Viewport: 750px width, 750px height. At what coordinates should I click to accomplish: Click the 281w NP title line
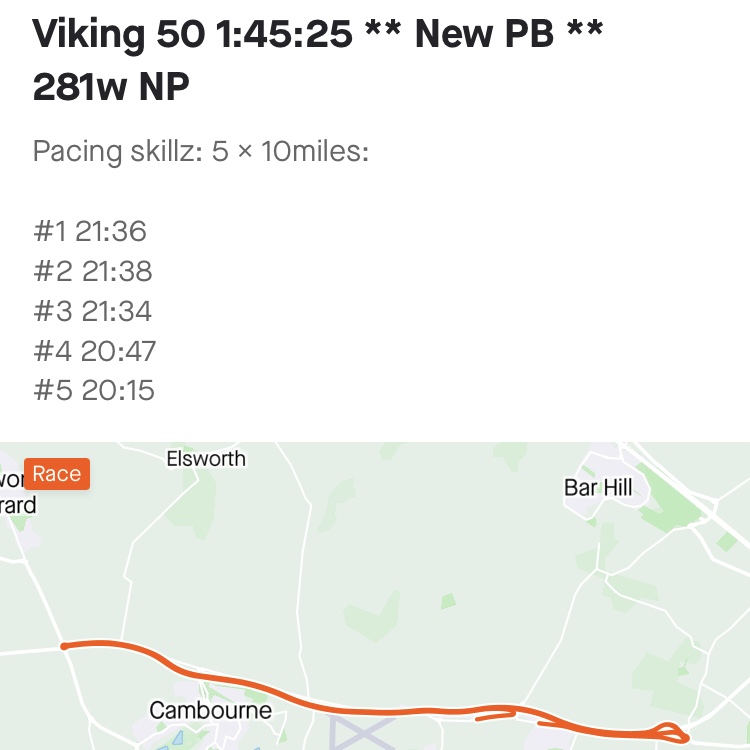(111, 87)
